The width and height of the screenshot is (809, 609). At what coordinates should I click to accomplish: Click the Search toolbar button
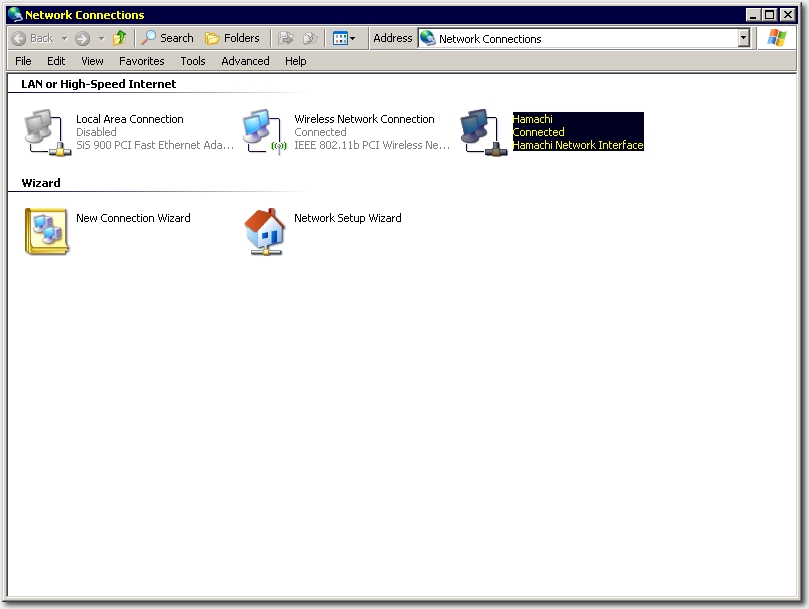click(x=167, y=38)
